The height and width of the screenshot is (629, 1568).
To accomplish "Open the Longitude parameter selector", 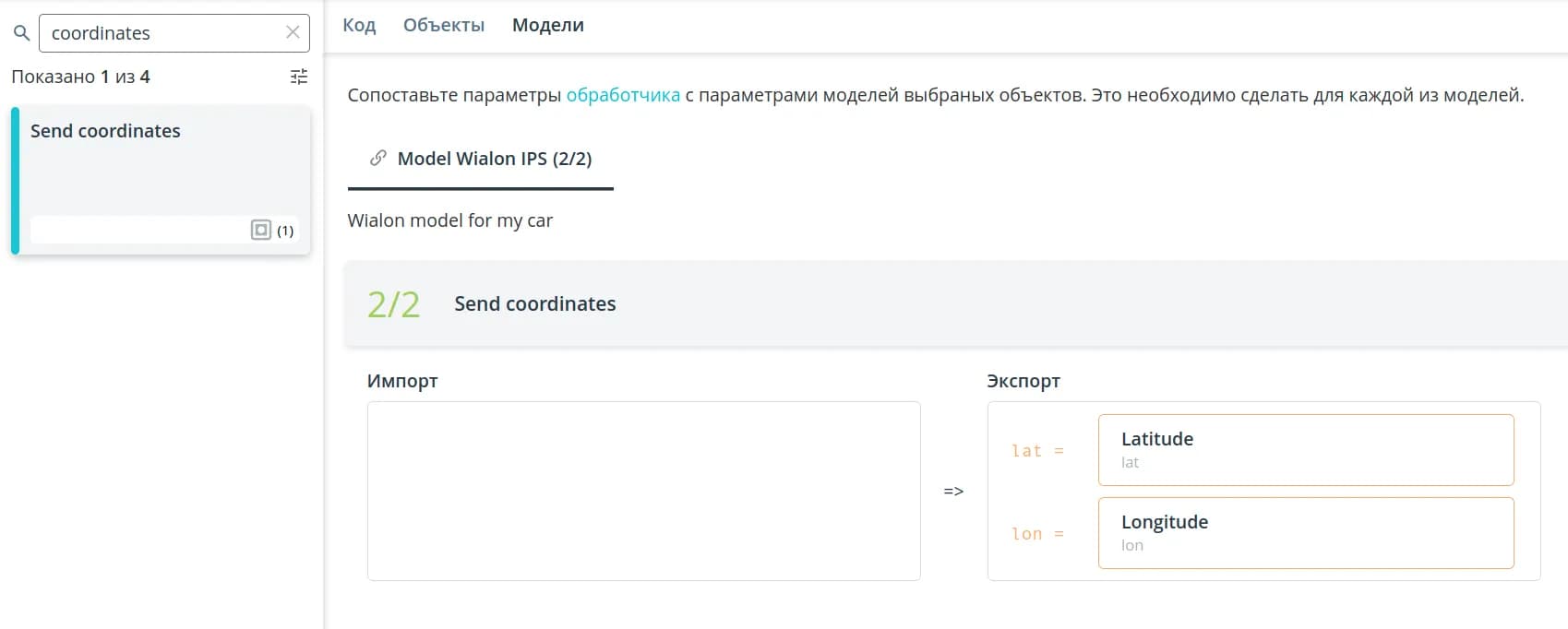I will (1305, 533).
